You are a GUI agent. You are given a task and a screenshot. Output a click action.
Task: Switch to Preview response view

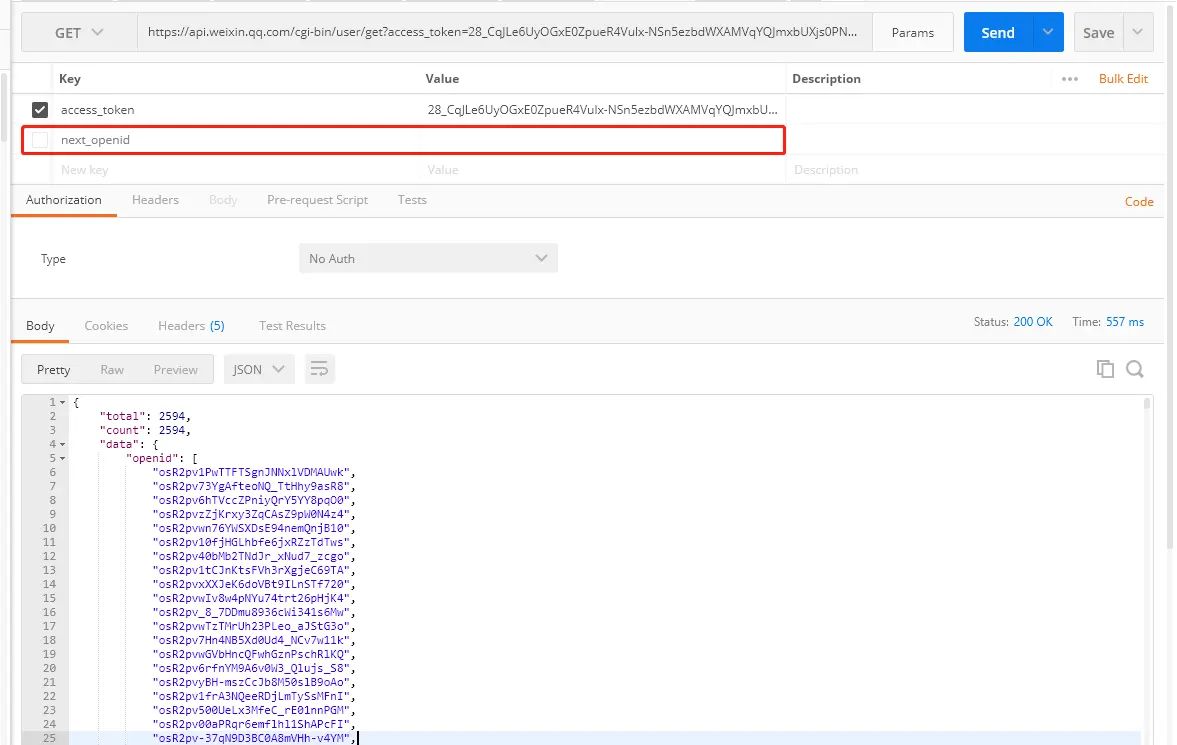coord(176,369)
